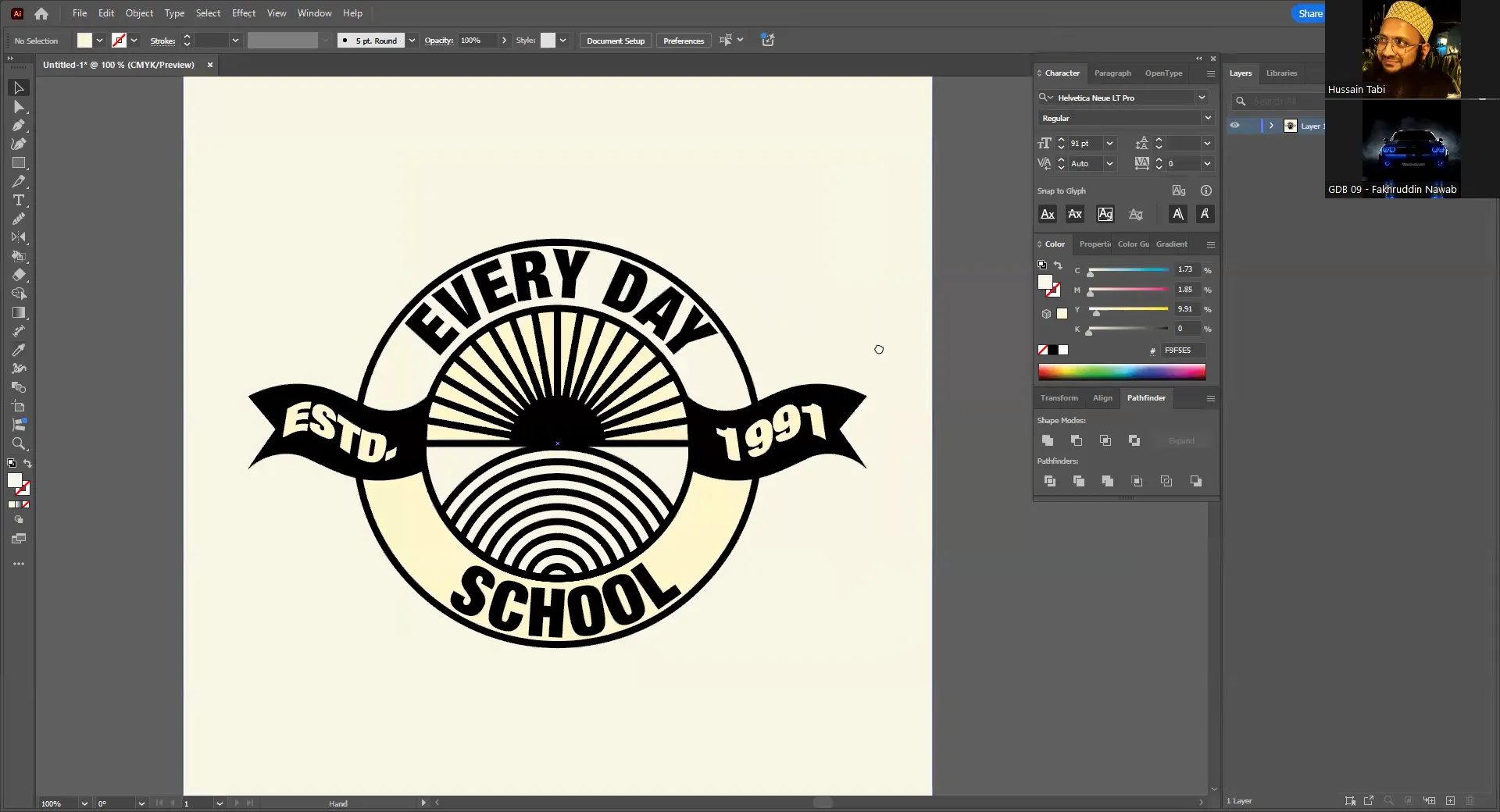Image resolution: width=1500 pixels, height=812 pixels.
Task: Open the Effect menu
Action: click(x=243, y=13)
